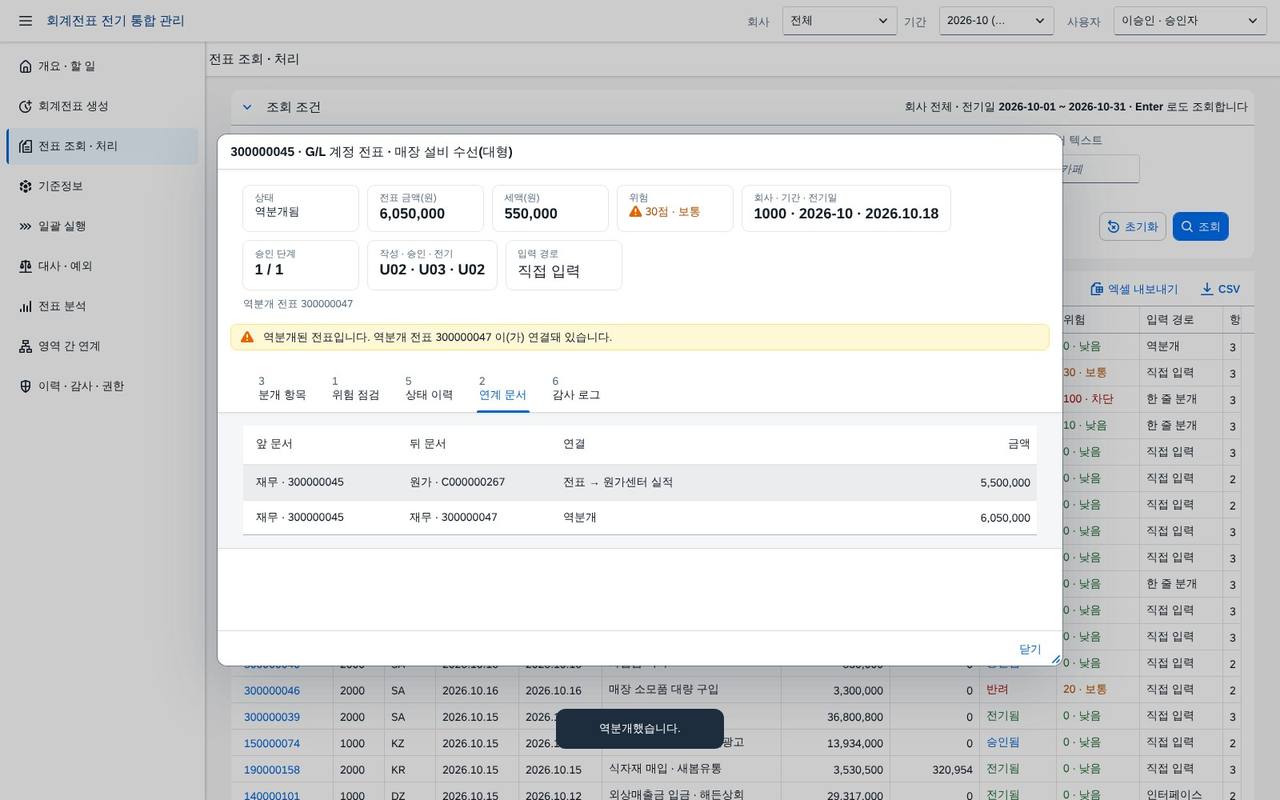
Task: Click the 전표 분석 chart icon
Action: click(26, 306)
